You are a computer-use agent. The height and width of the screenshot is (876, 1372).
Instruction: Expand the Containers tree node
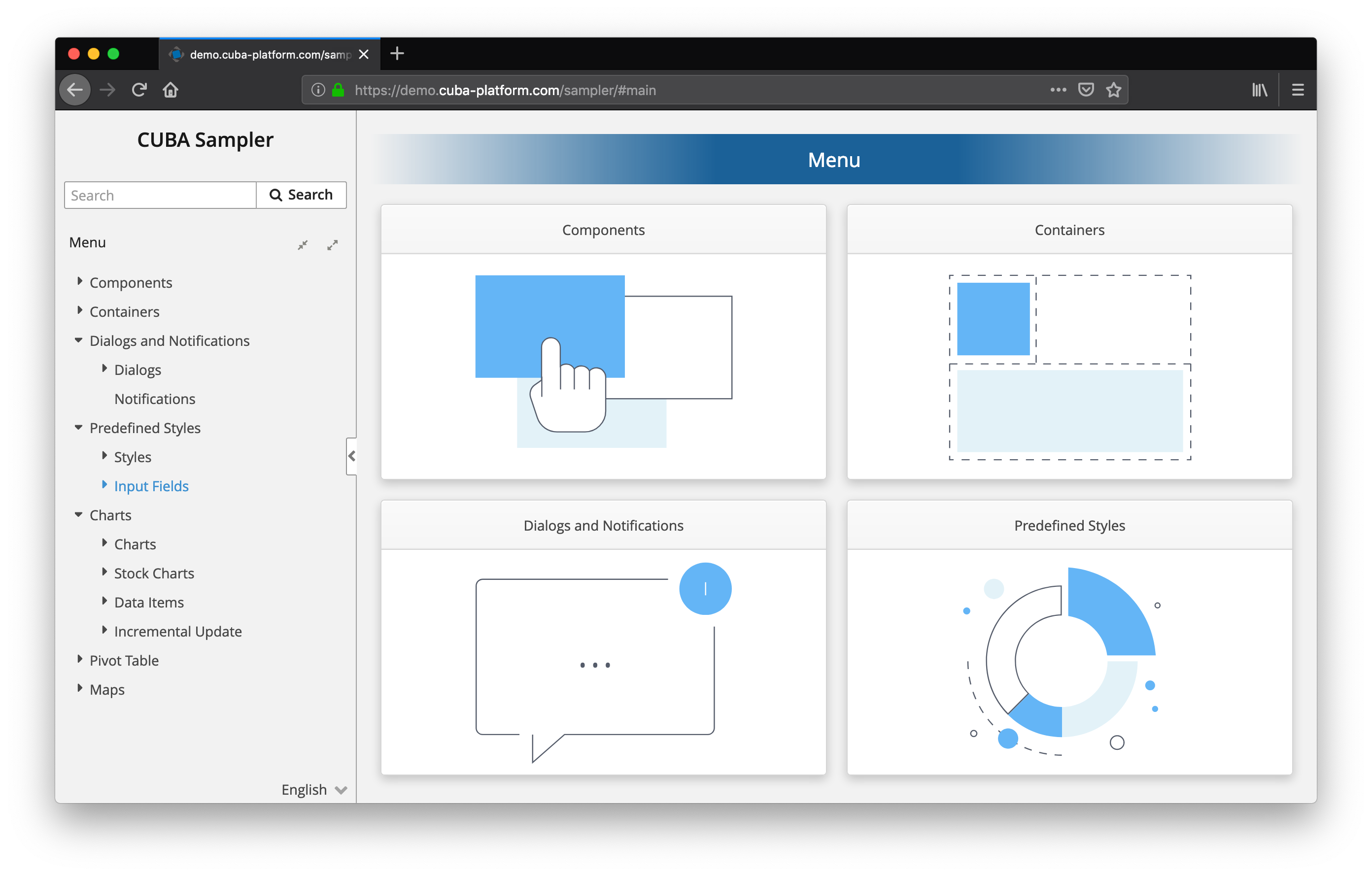[x=79, y=310]
